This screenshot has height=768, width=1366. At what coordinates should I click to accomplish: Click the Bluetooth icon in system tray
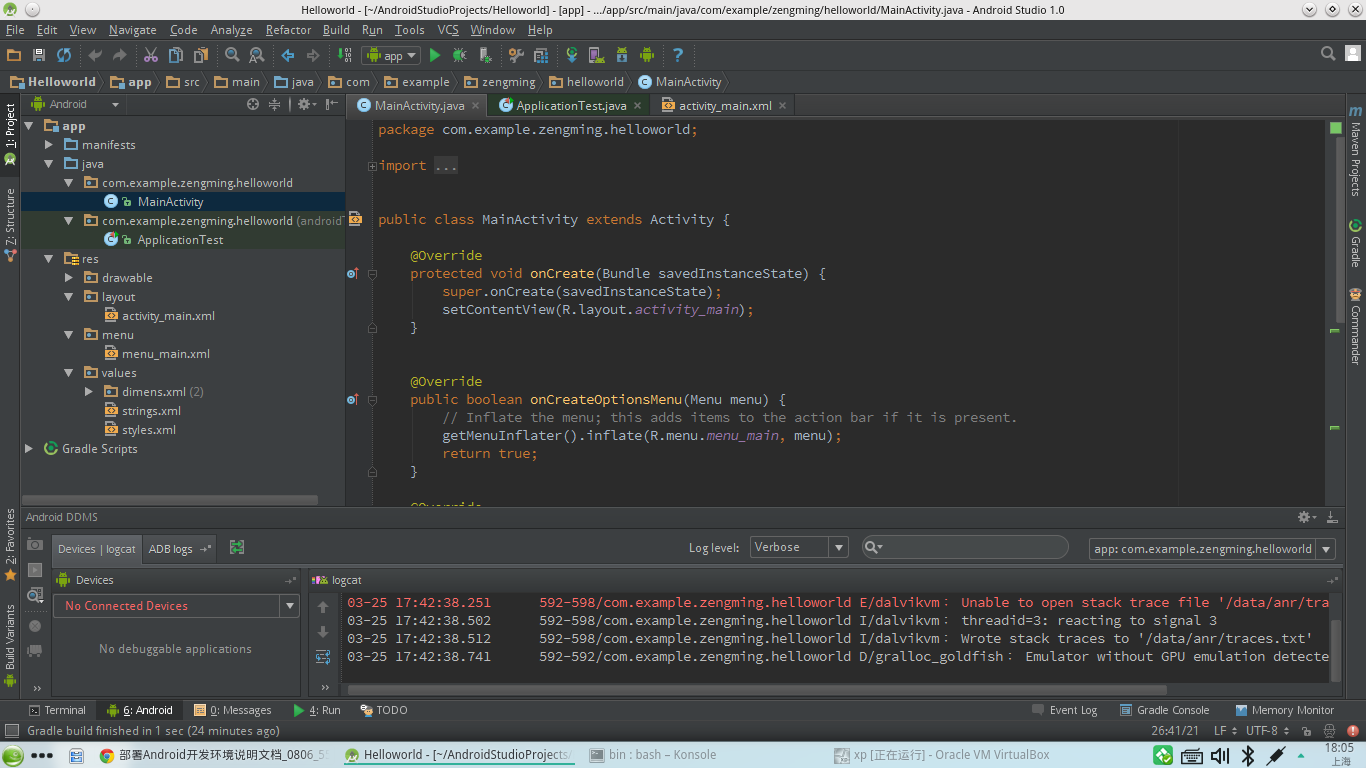pyautogui.click(x=1248, y=756)
